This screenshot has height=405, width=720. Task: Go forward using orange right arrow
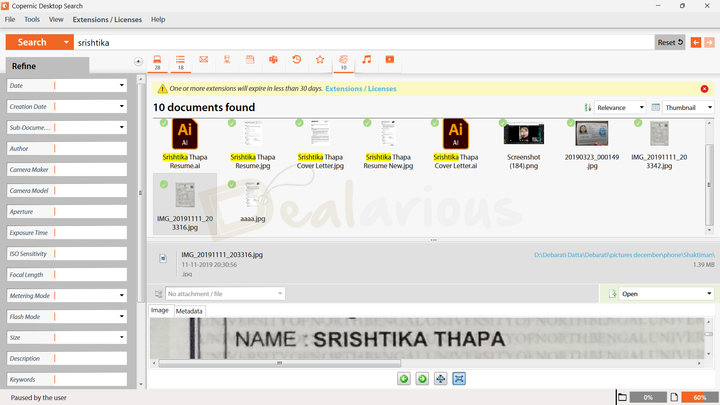pos(709,42)
